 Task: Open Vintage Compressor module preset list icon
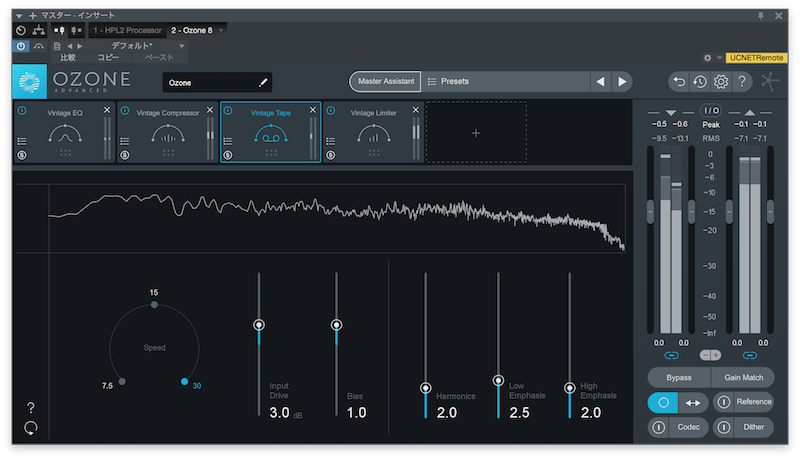(x=125, y=141)
